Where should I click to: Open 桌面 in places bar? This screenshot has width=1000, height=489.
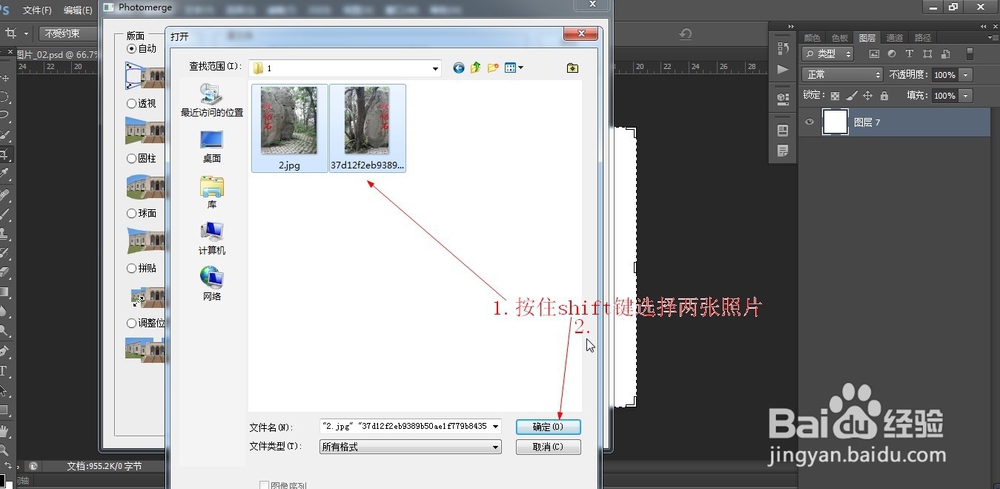point(212,146)
